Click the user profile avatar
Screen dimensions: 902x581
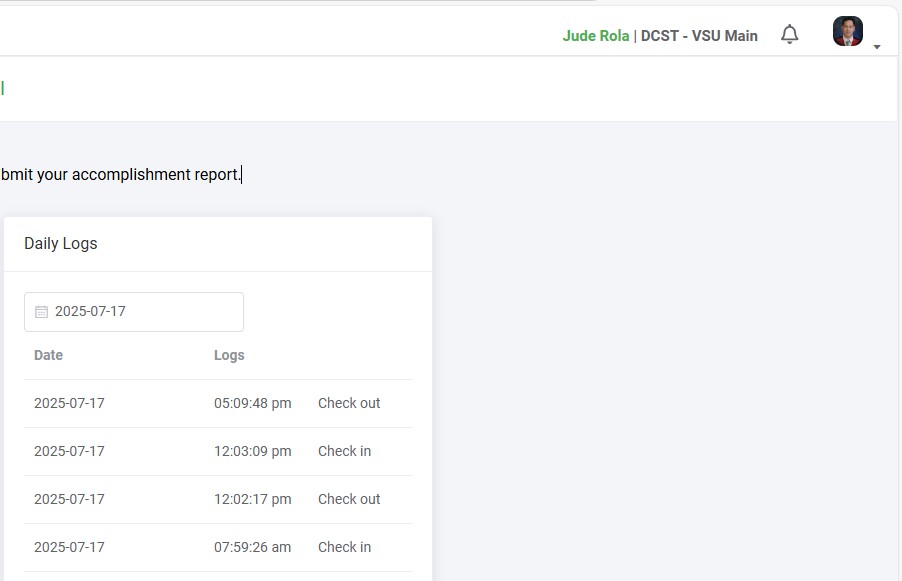coord(847,31)
